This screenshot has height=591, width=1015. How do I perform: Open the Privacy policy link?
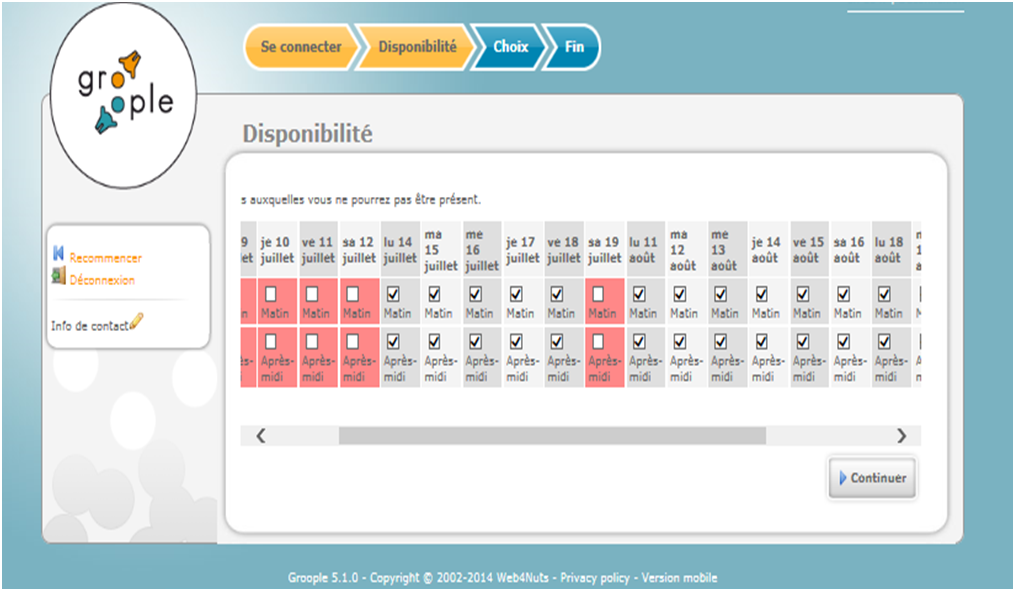(594, 577)
